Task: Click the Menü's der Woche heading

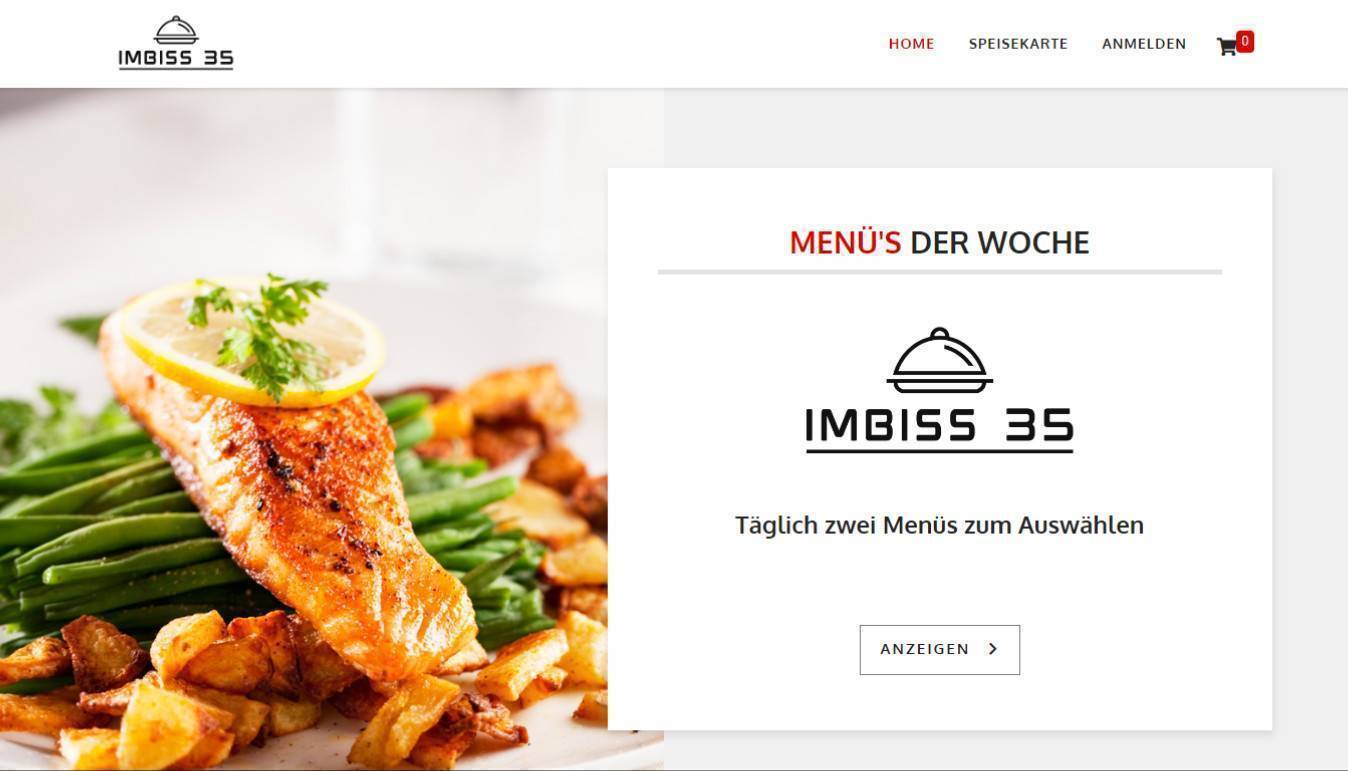Action: (x=939, y=242)
